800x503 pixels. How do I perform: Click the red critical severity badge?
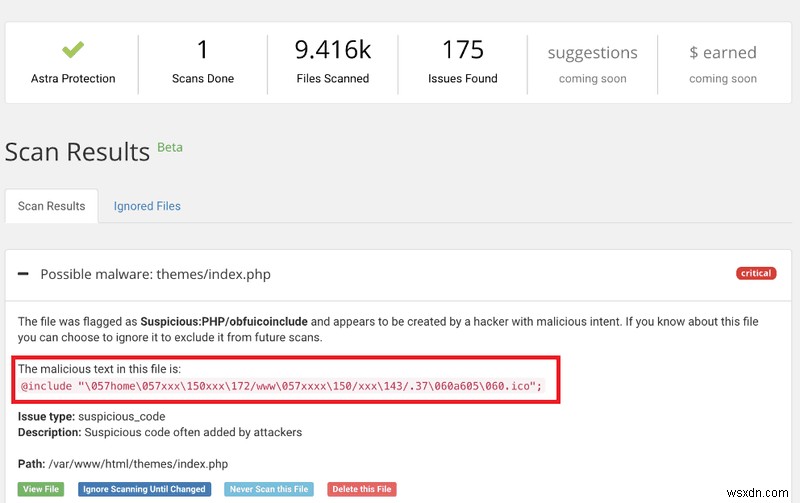756,273
